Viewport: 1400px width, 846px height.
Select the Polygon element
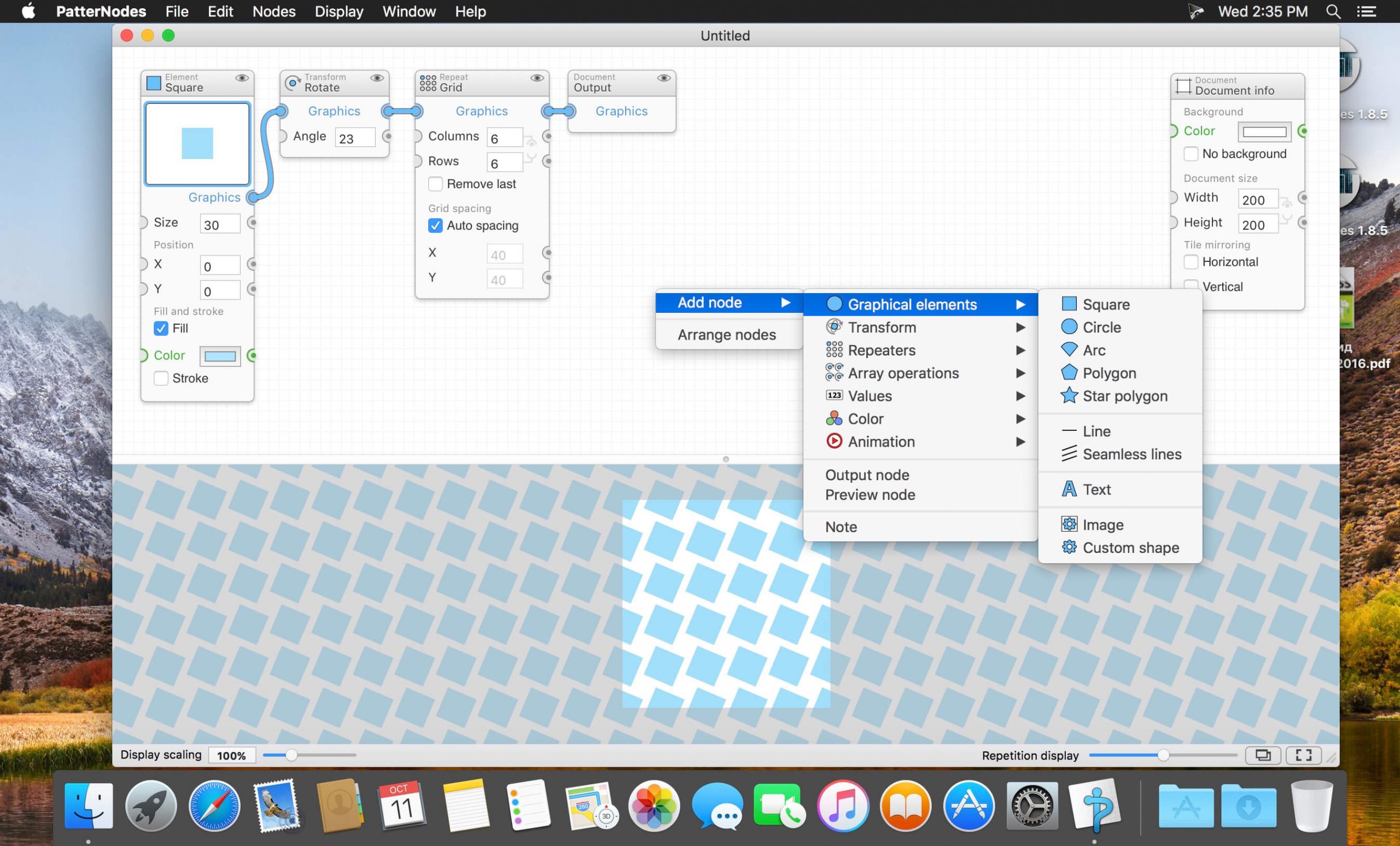[1107, 373]
